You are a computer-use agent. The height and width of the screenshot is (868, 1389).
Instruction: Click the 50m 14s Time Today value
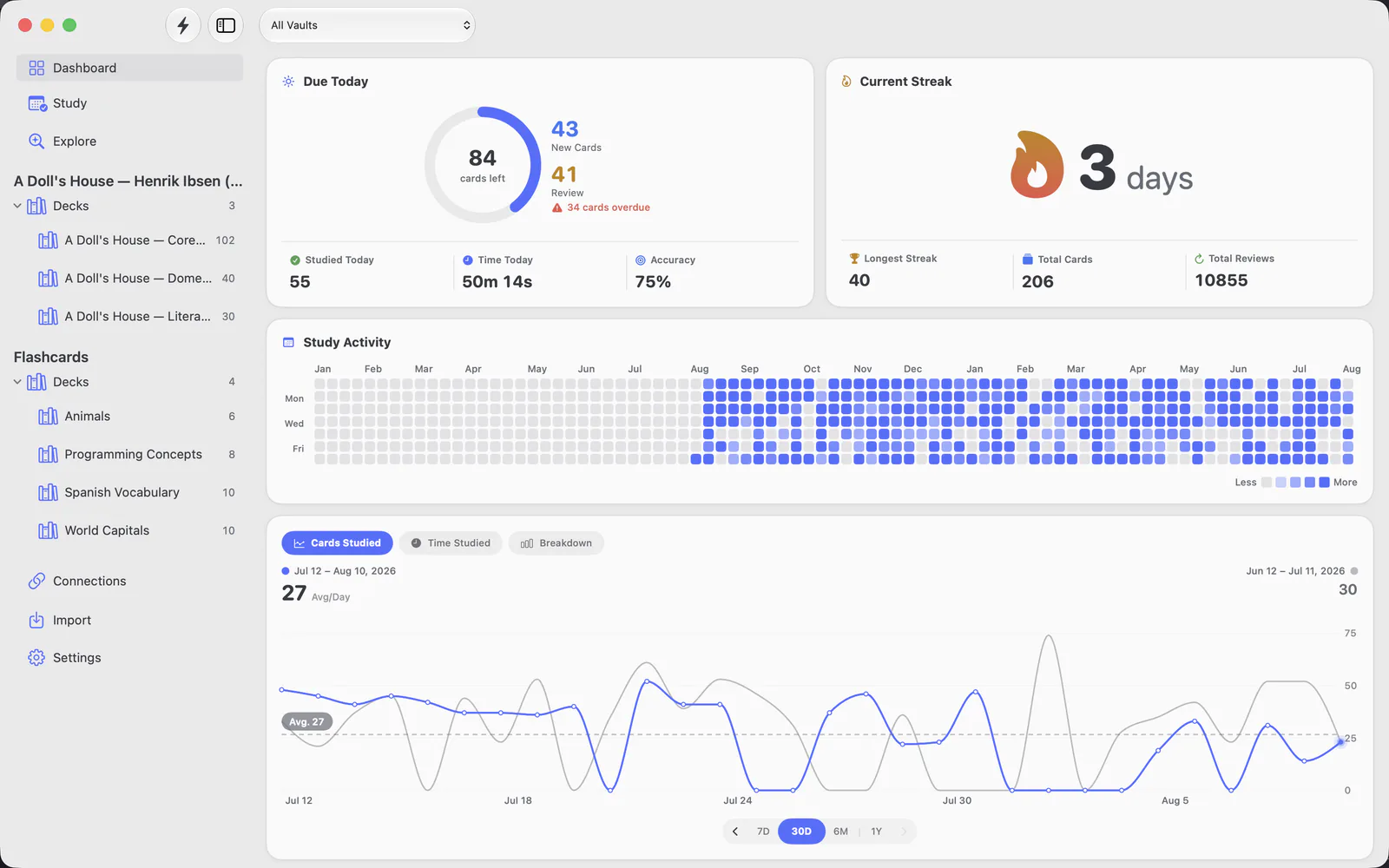coord(497,282)
